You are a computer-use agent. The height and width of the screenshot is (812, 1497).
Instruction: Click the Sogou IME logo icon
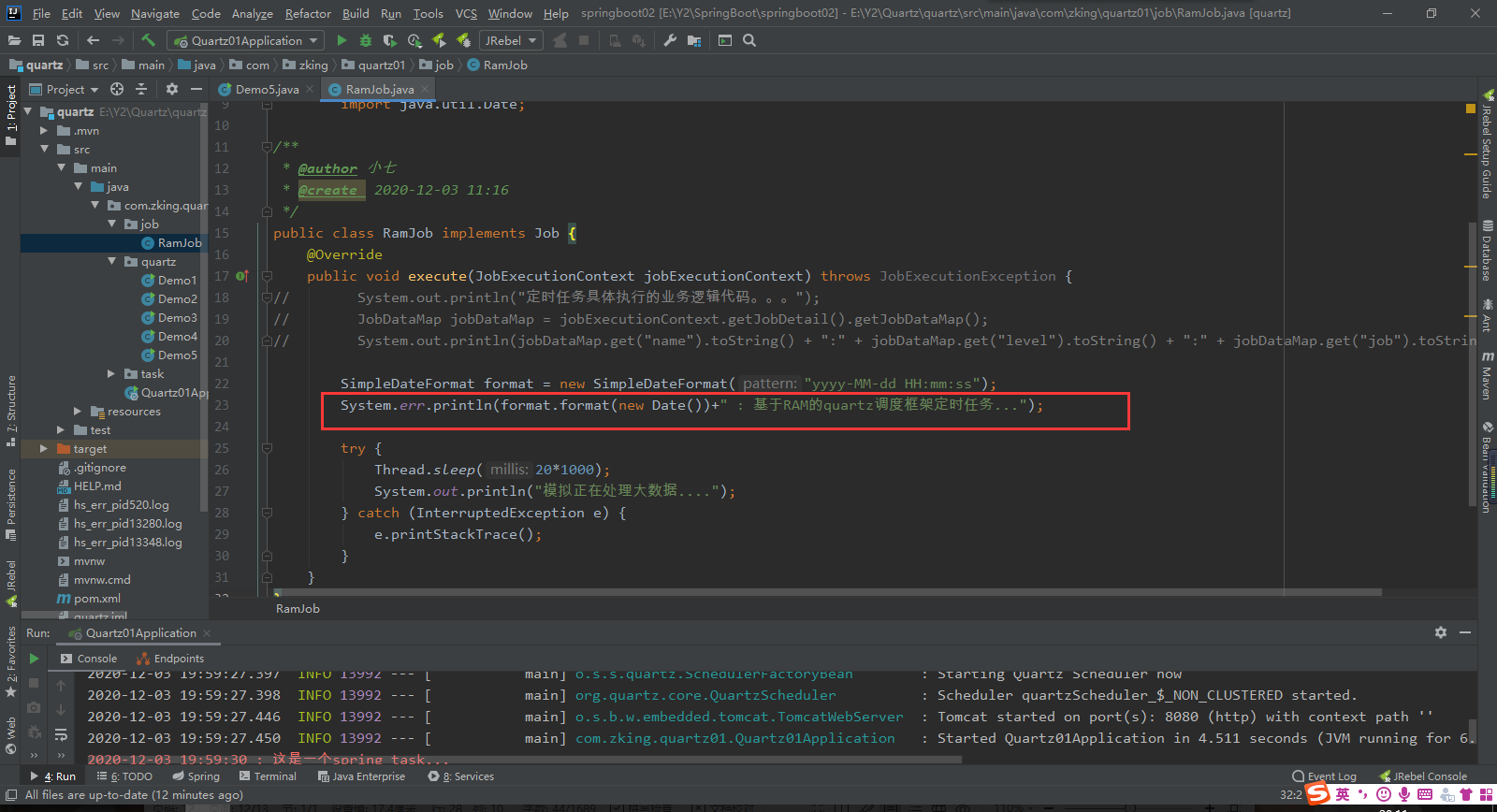coord(1318,793)
